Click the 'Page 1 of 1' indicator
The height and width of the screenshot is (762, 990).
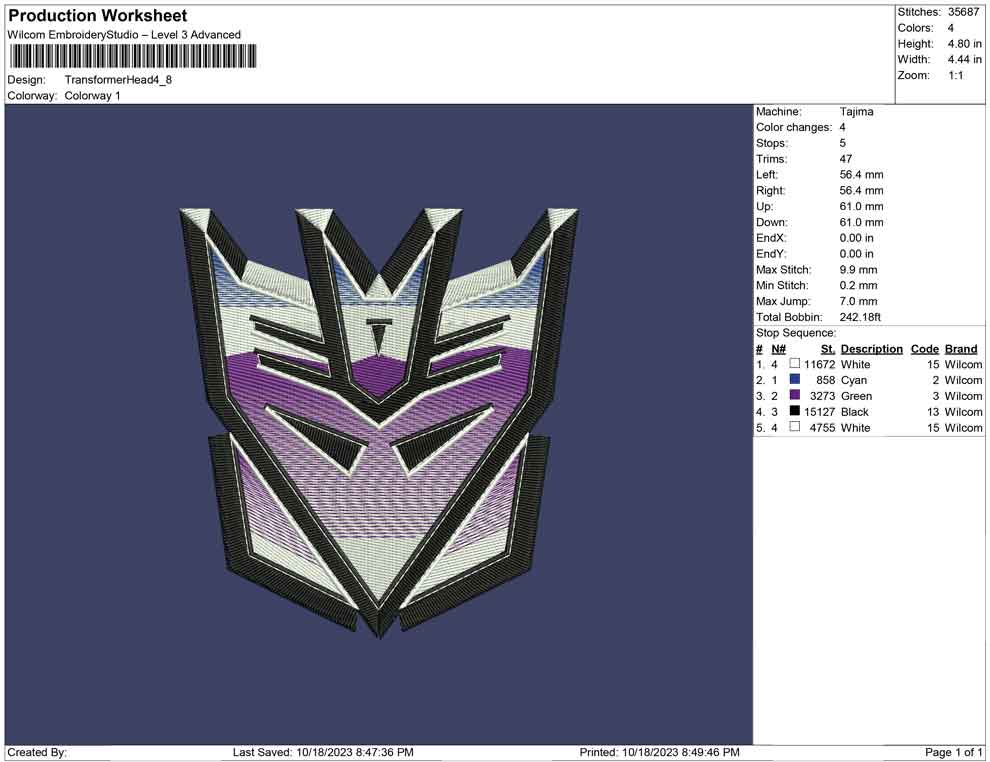point(953,752)
